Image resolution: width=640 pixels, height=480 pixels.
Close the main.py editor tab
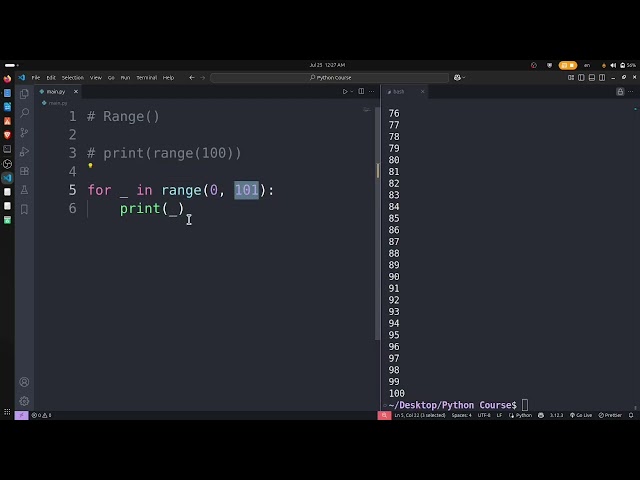pyautogui.click(x=76, y=91)
